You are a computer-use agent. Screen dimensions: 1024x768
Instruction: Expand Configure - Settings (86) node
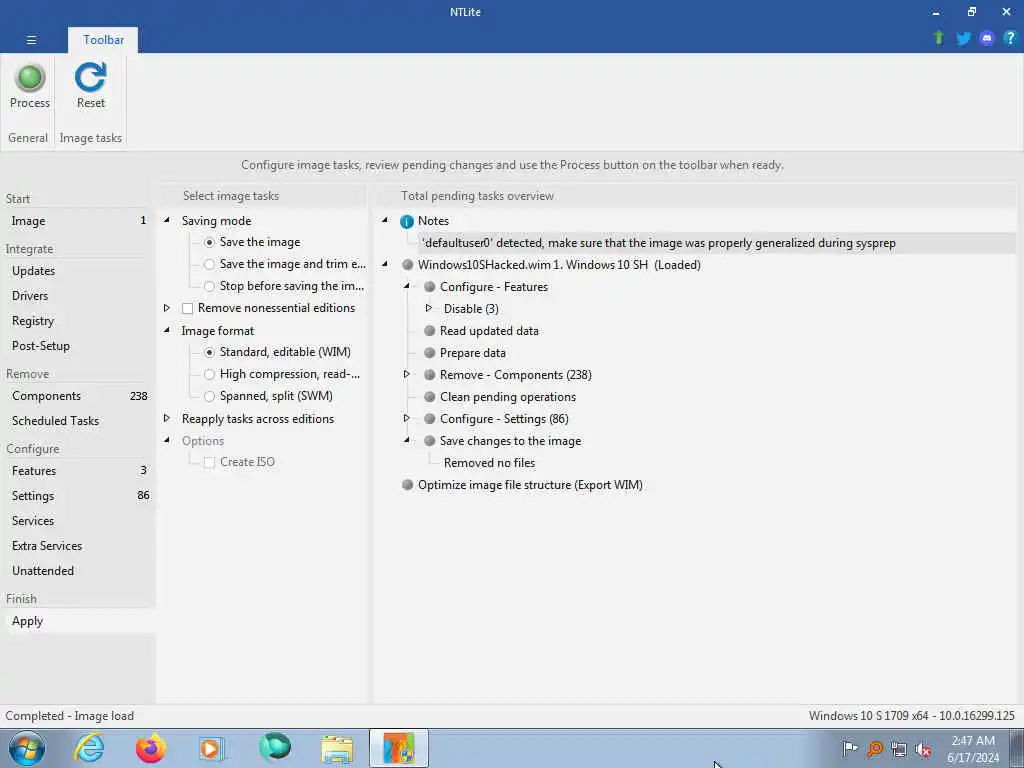pyautogui.click(x=406, y=418)
